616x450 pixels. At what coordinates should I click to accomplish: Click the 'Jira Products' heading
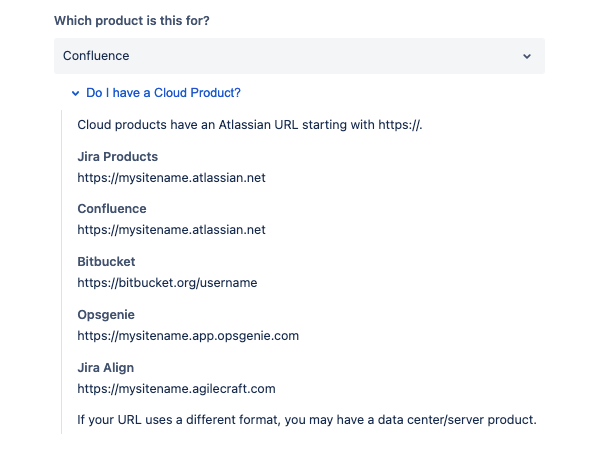(x=117, y=156)
